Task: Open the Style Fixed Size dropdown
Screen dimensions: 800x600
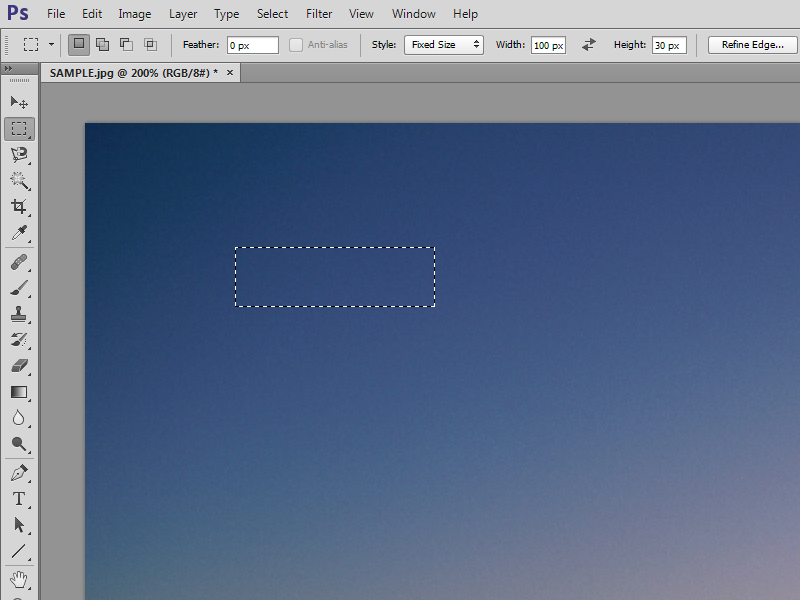Action: click(x=444, y=45)
